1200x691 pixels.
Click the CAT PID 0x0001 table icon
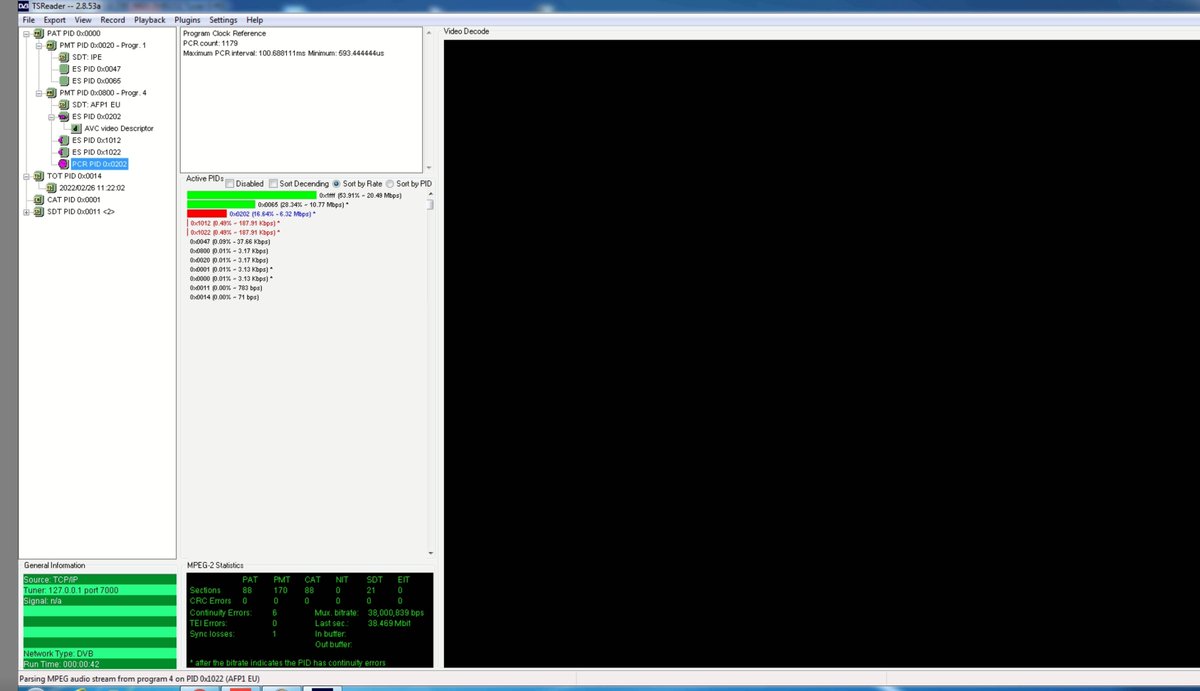click(x=39, y=199)
